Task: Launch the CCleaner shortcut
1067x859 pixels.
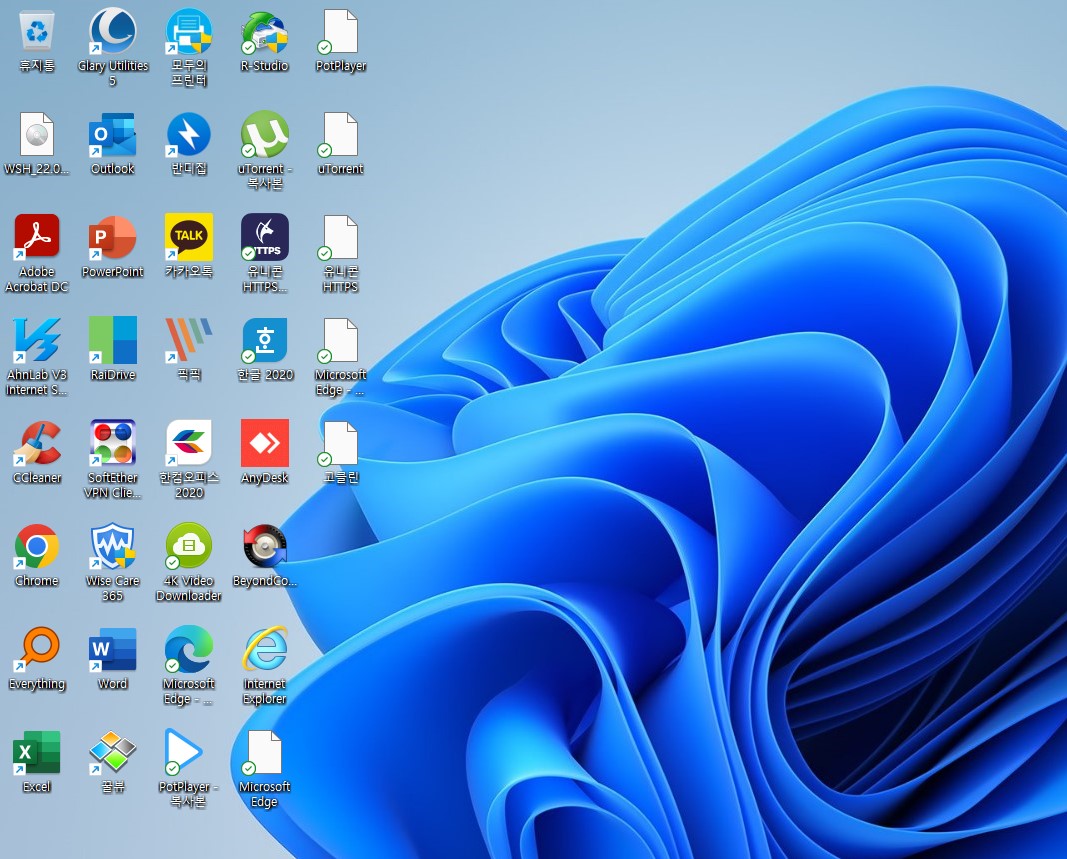Action: click(x=37, y=443)
